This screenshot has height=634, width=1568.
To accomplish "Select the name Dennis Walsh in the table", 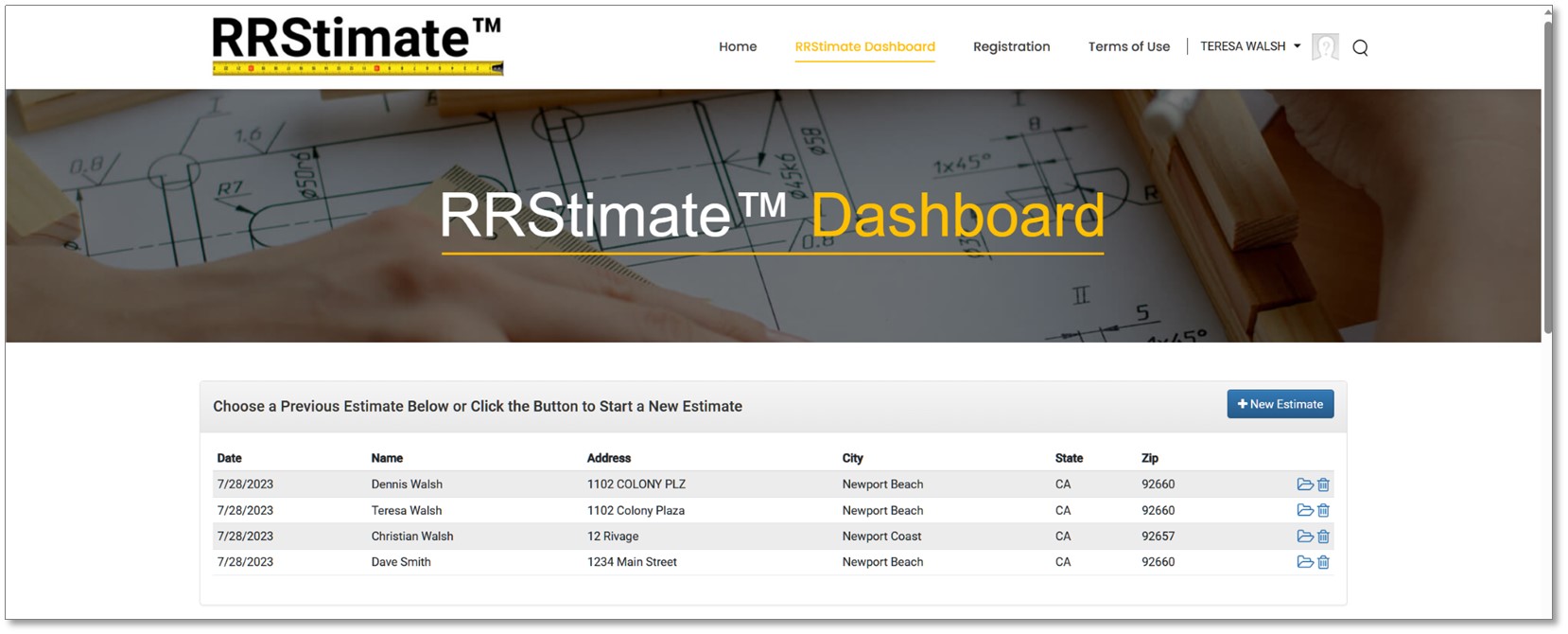I will click(407, 484).
